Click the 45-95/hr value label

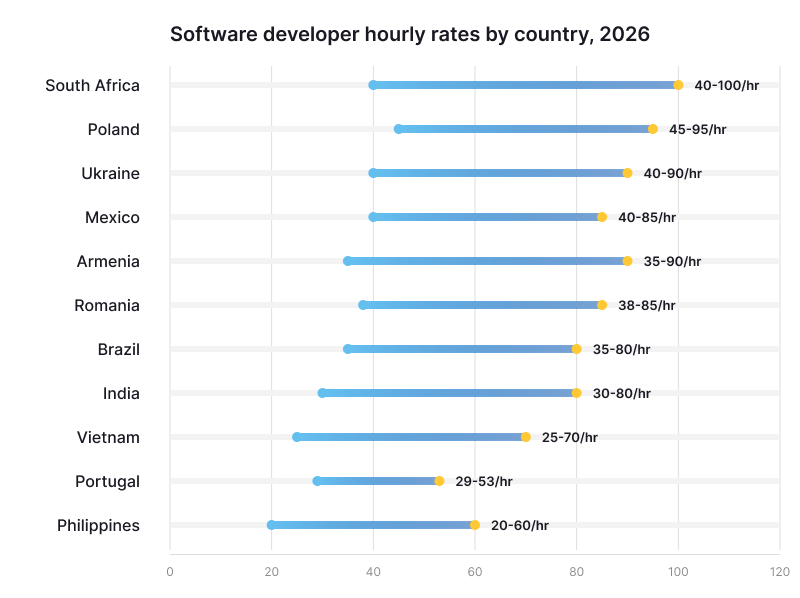(697, 129)
